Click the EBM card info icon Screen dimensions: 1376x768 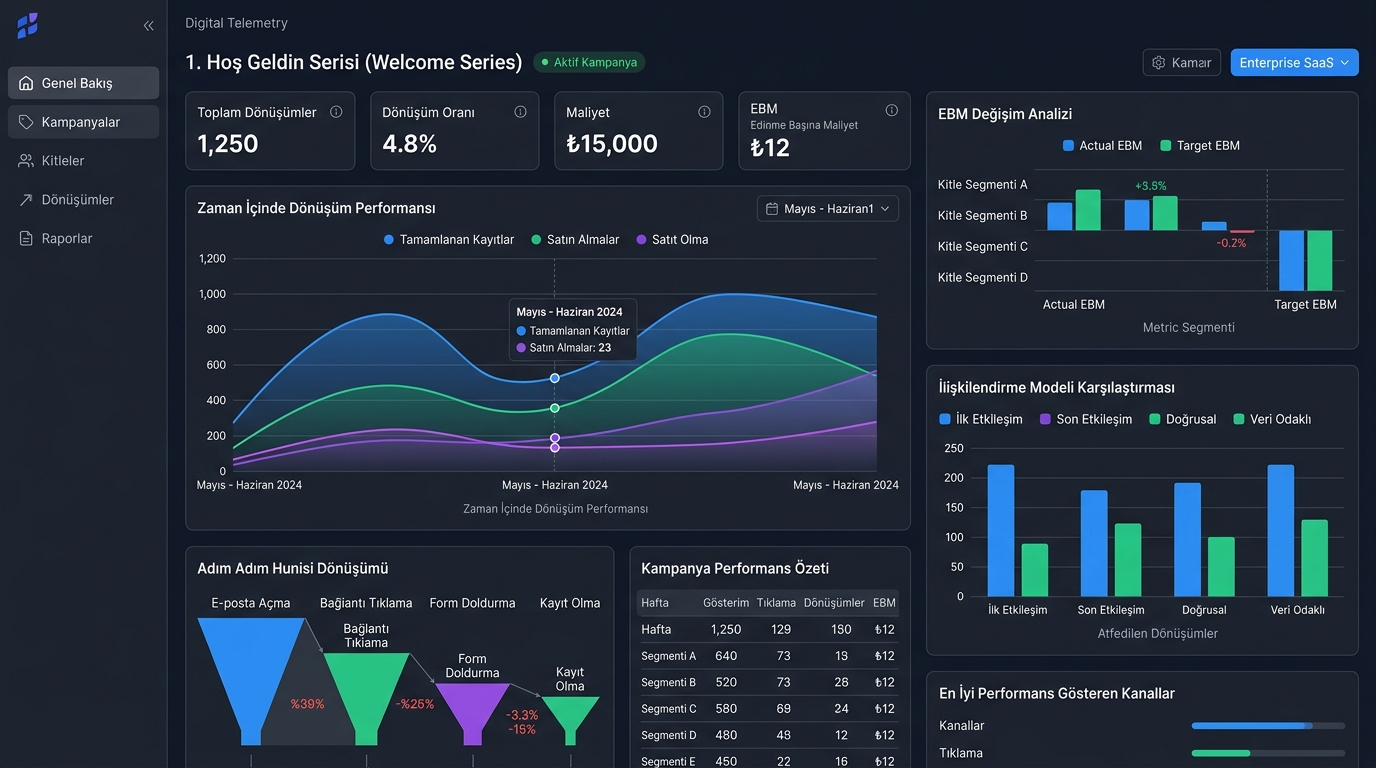click(891, 110)
